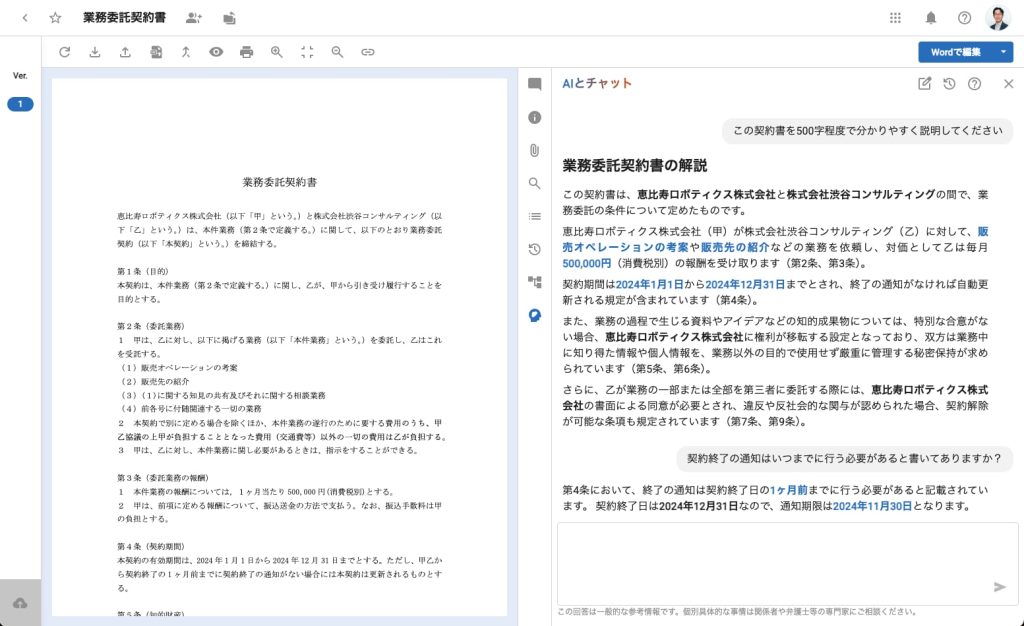Click the upload icon in the toolbar
The width and height of the screenshot is (1024, 626).
pos(125,52)
